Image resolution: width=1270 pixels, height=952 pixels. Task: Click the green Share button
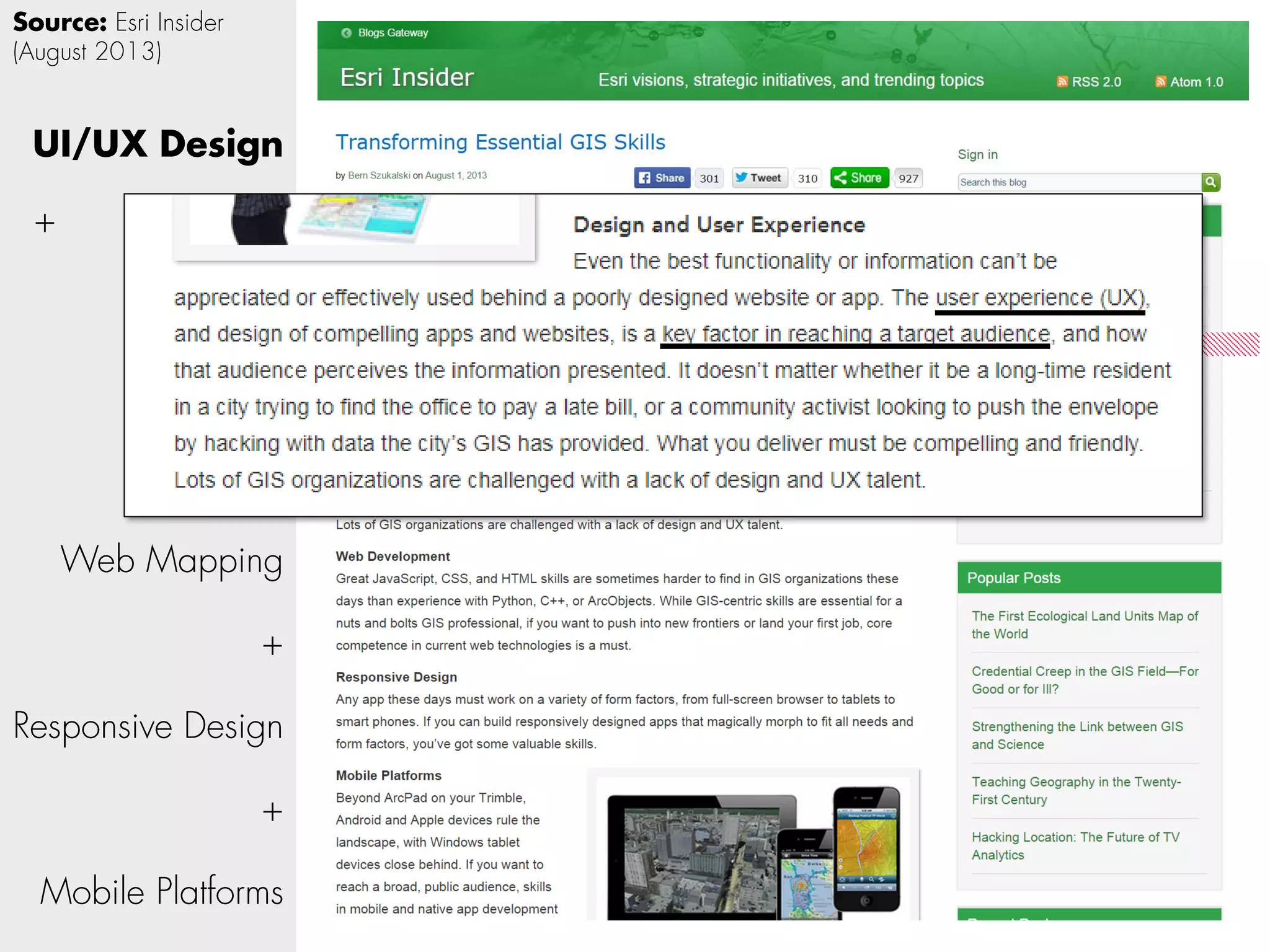pos(859,178)
